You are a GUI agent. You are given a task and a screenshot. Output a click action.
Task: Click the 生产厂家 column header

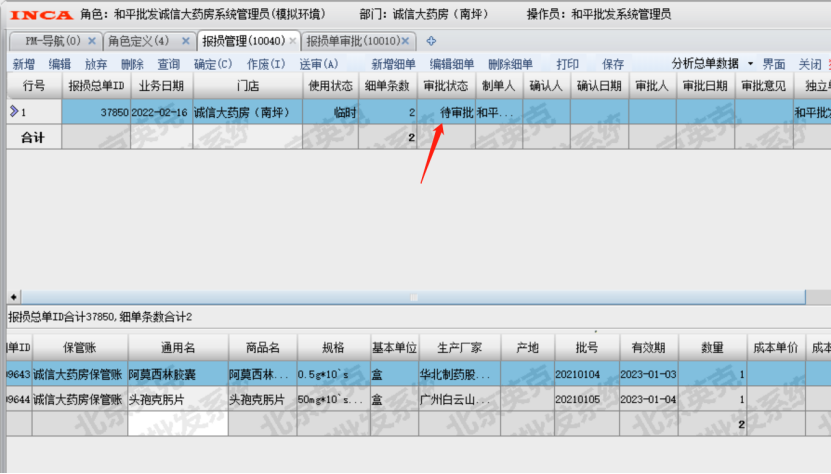point(459,348)
